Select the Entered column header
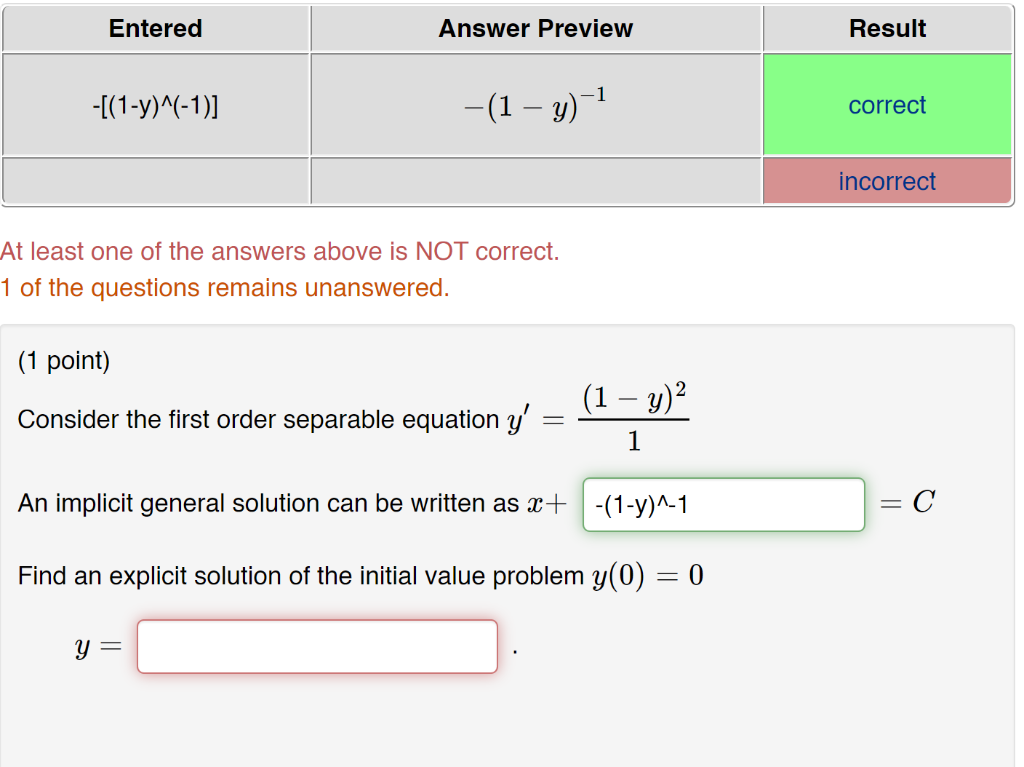The width and height of the screenshot is (1024, 767). (x=155, y=28)
